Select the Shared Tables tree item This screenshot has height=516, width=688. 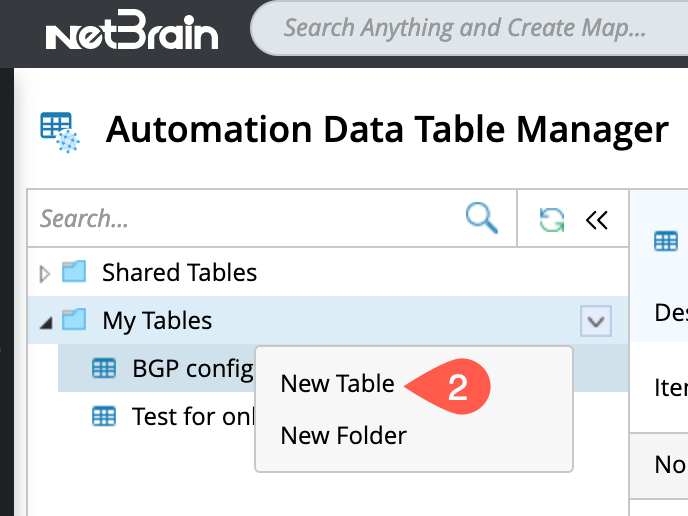click(x=179, y=272)
